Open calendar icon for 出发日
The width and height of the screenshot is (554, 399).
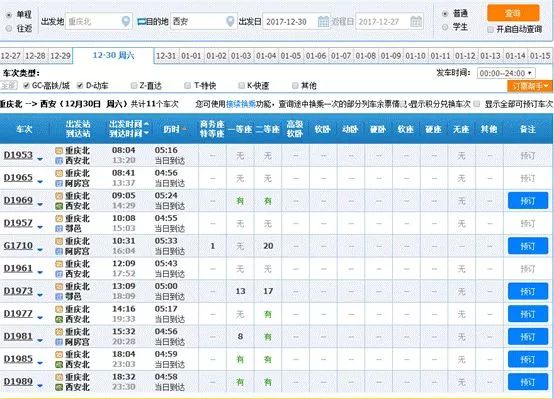point(323,22)
